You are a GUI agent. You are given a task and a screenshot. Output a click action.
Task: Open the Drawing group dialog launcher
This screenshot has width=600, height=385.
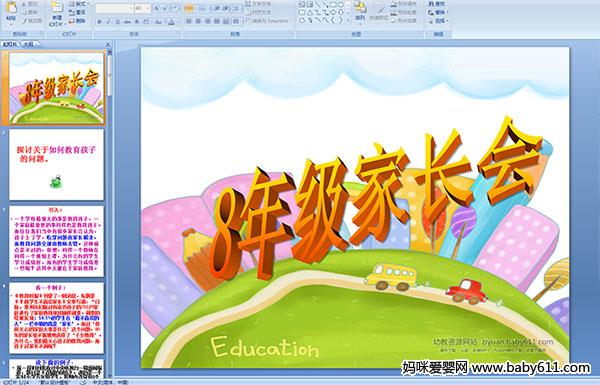421,34
